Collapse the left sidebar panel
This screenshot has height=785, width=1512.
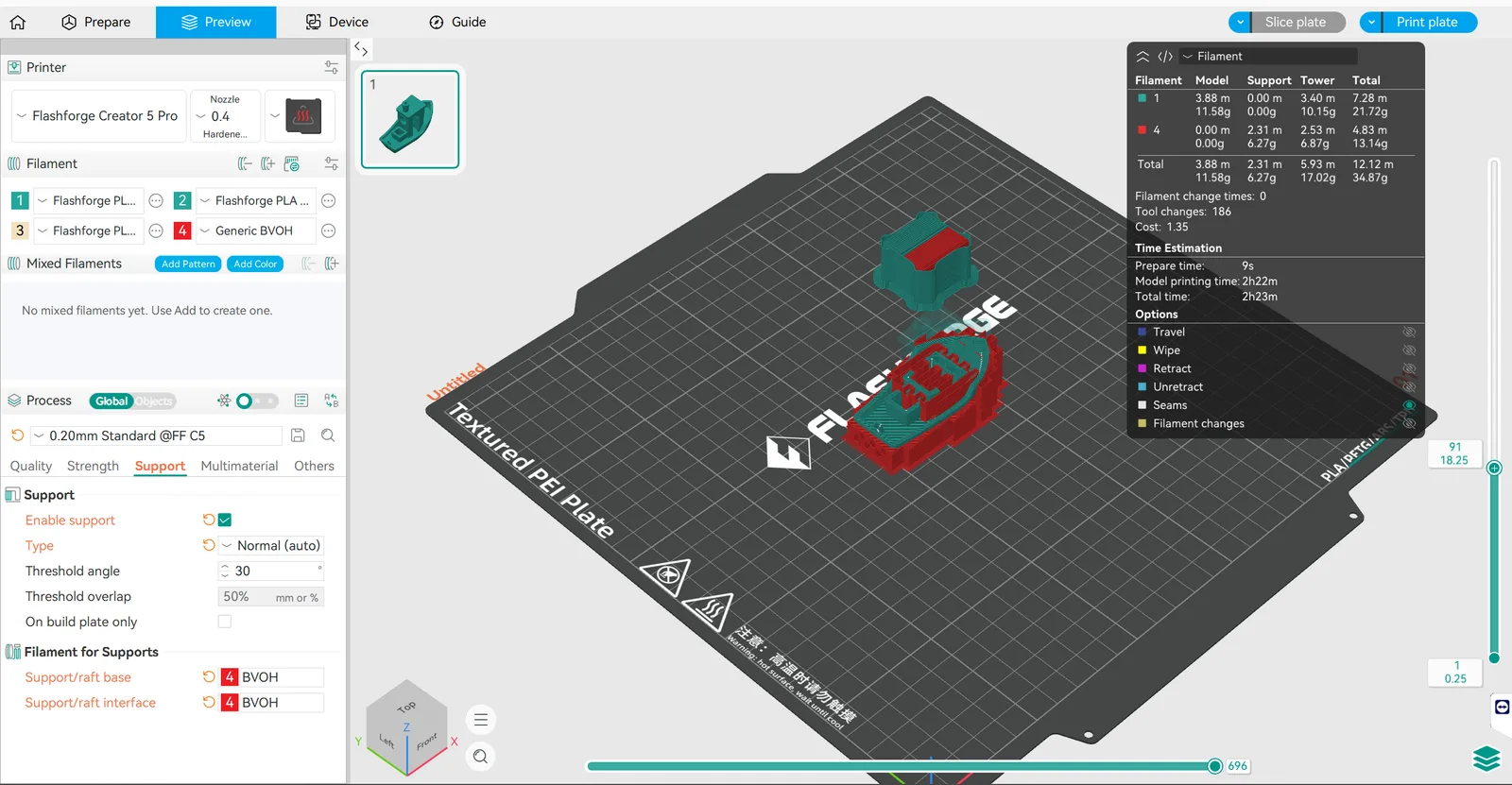[x=361, y=49]
